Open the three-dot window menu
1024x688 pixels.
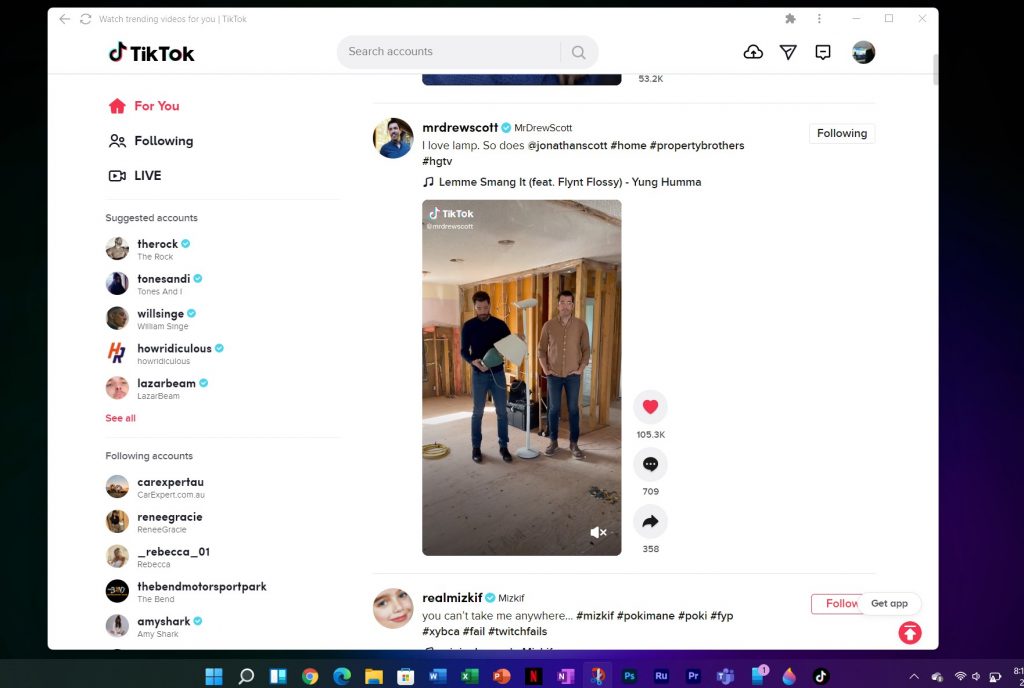tap(819, 18)
